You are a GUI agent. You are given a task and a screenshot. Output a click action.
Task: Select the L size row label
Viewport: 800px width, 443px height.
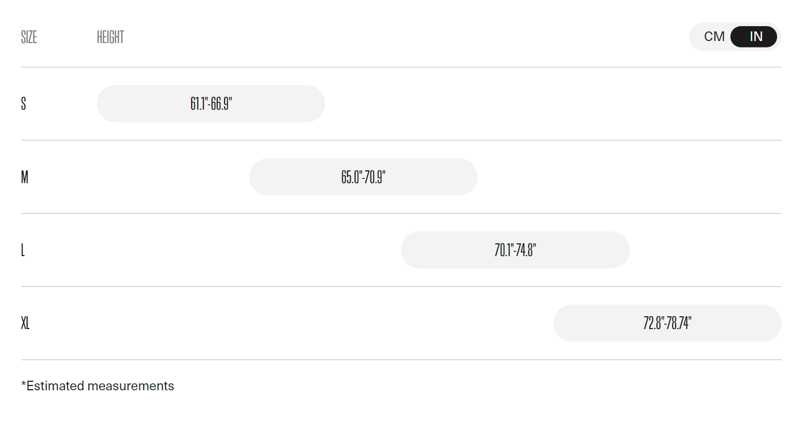click(x=24, y=250)
